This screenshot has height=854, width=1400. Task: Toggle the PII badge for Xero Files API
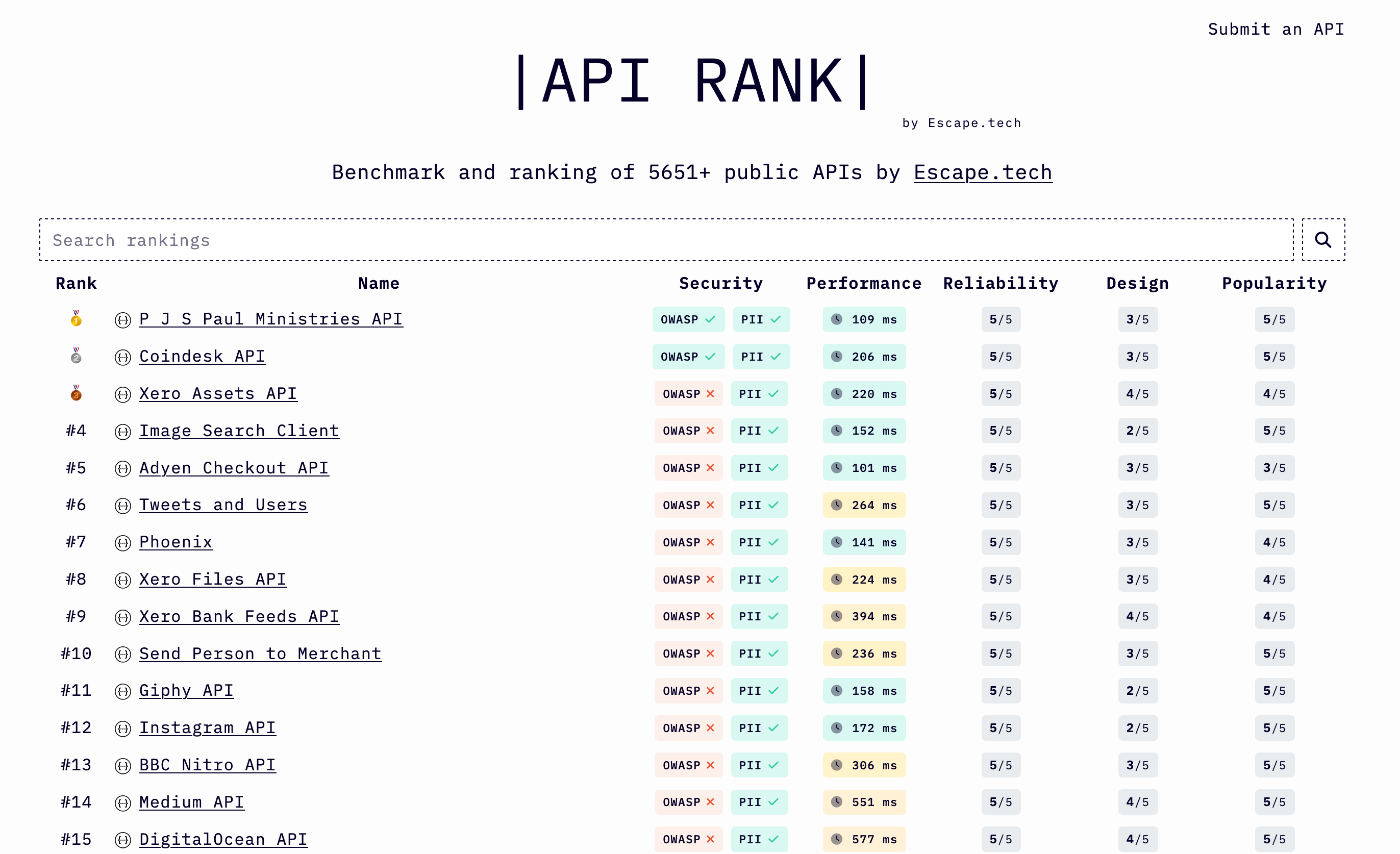point(760,580)
